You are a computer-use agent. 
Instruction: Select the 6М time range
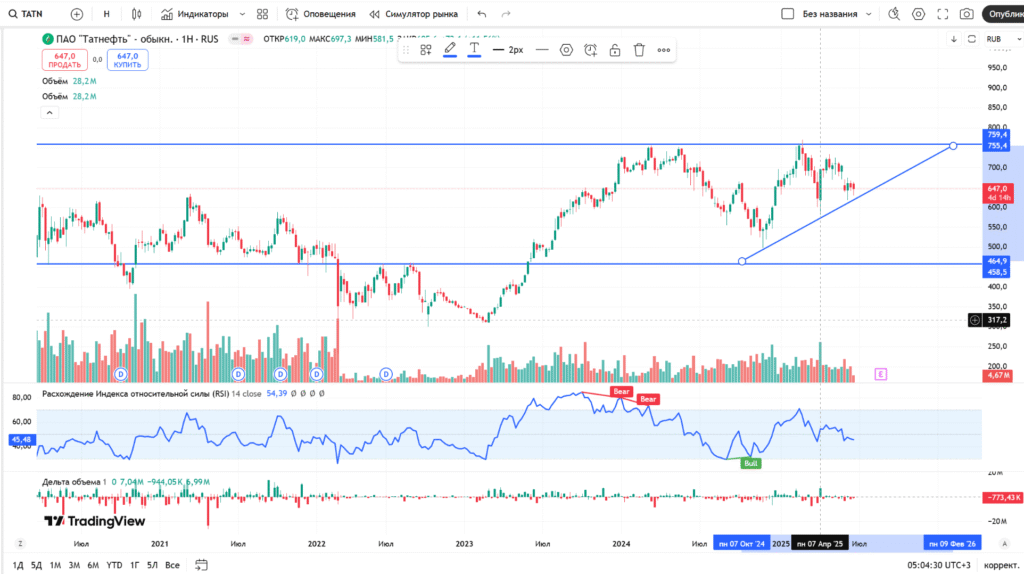click(93, 565)
